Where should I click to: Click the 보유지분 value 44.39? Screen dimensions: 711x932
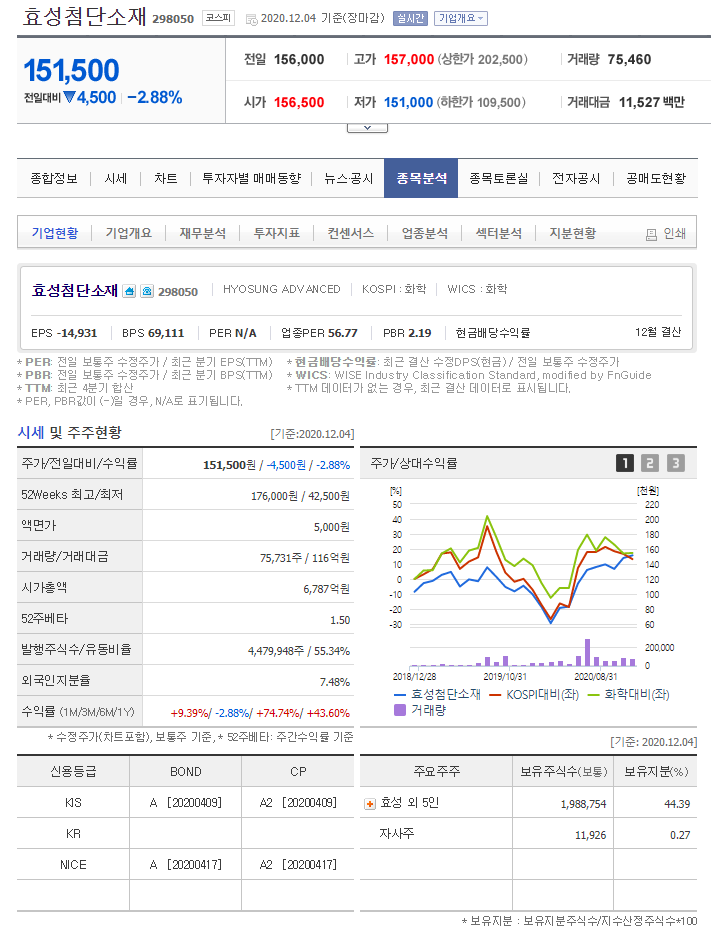pos(677,804)
